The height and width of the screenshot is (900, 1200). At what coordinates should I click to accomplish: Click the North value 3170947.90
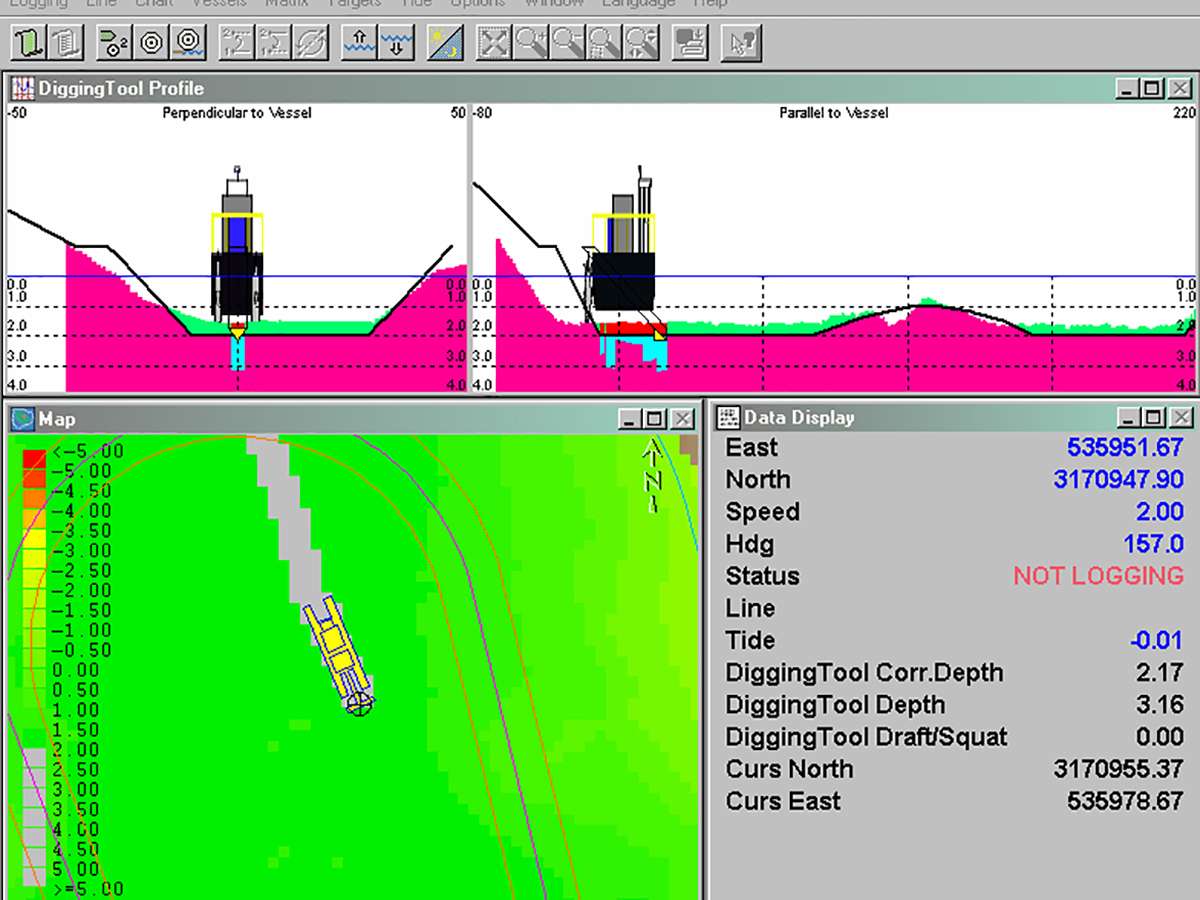point(1118,479)
